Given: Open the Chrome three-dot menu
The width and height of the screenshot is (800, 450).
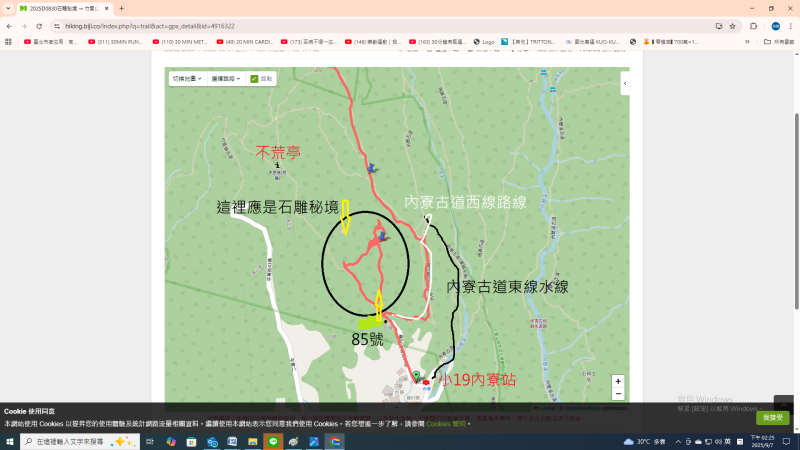Looking at the screenshot, I should [x=790, y=26].
